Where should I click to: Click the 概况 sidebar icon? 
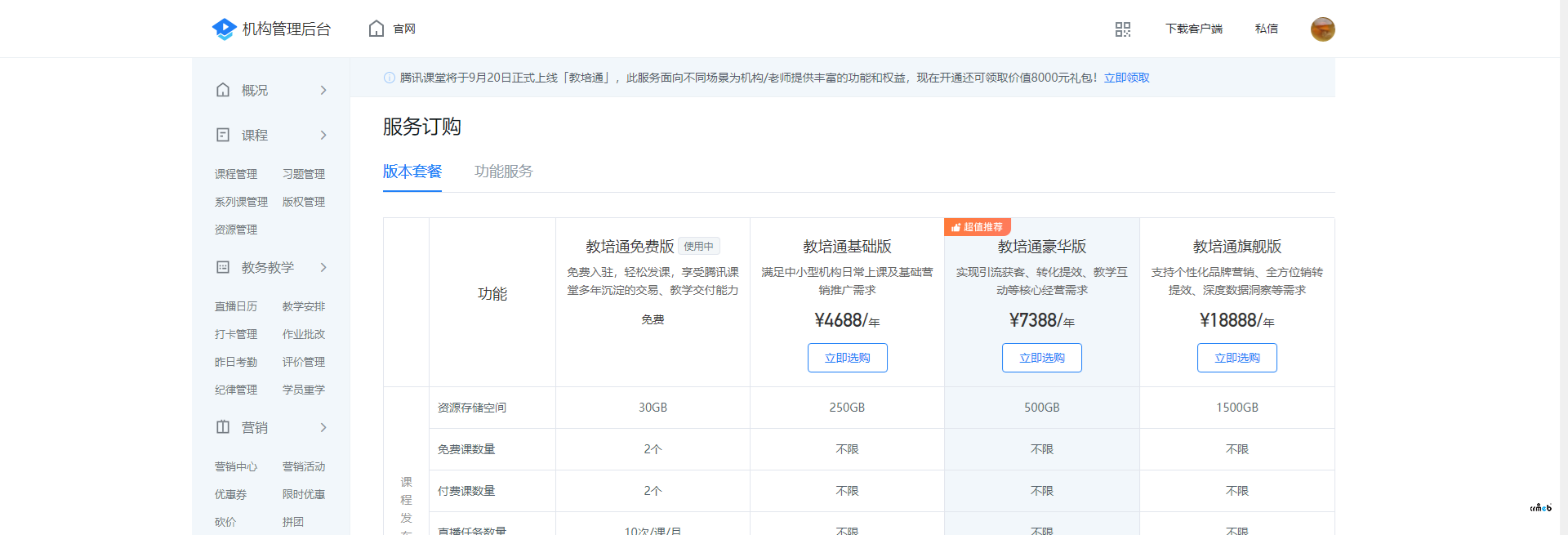coord(223,90)
